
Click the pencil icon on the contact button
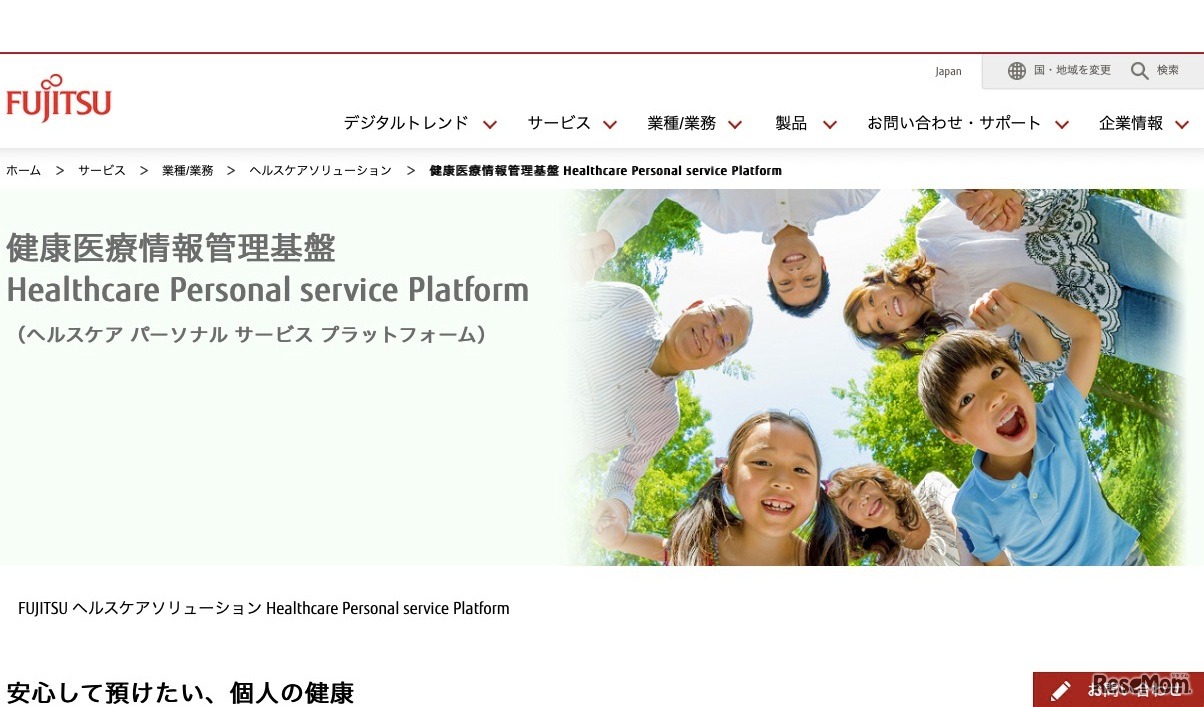click(x=1060, y=689)
